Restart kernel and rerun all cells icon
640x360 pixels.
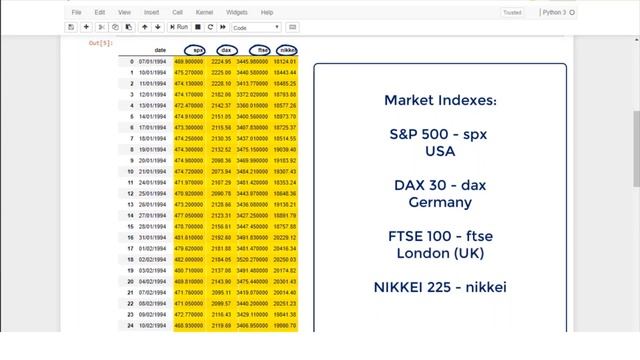coord(223,27)
